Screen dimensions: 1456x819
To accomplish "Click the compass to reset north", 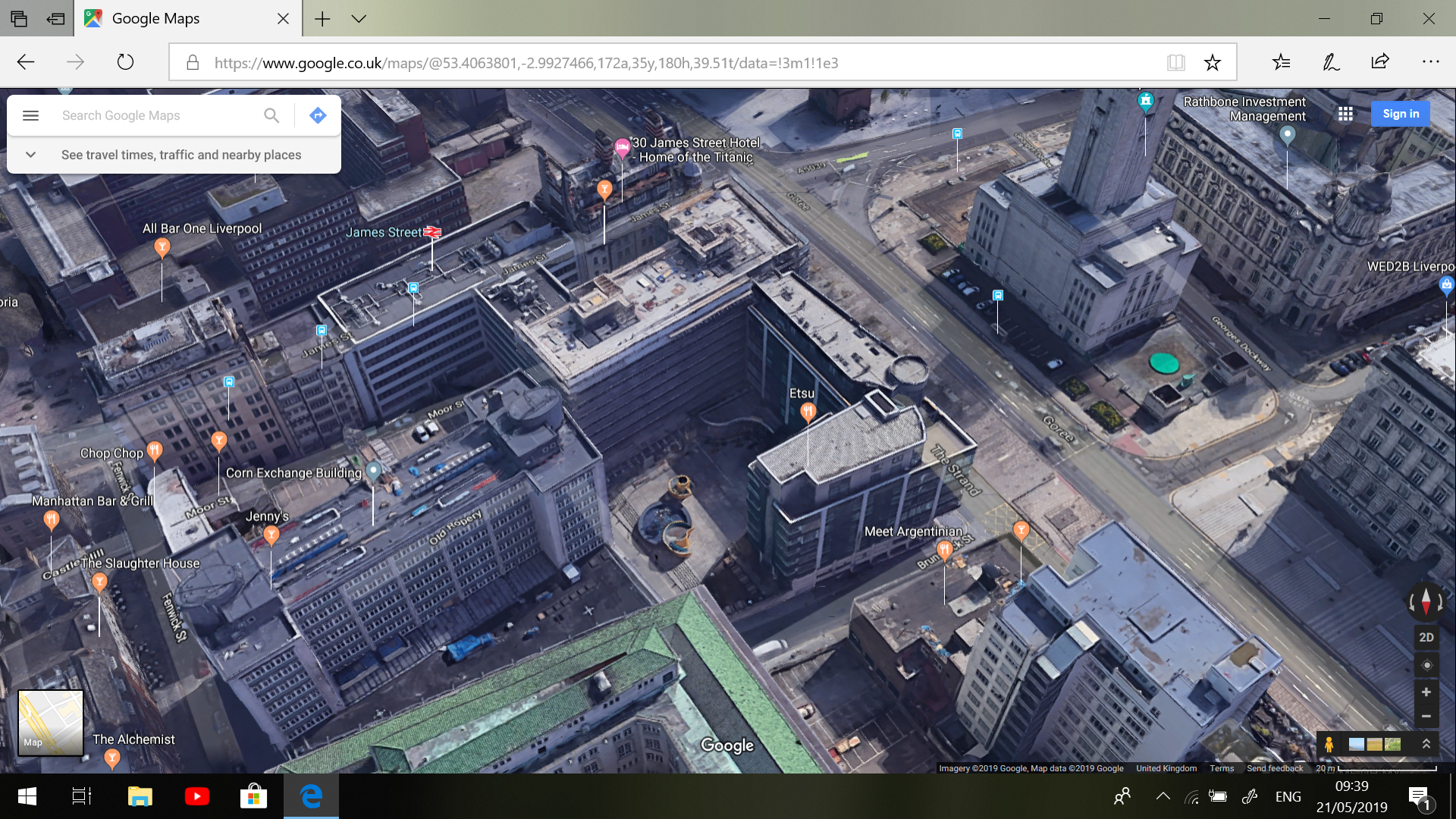I will click(1426, 603).
